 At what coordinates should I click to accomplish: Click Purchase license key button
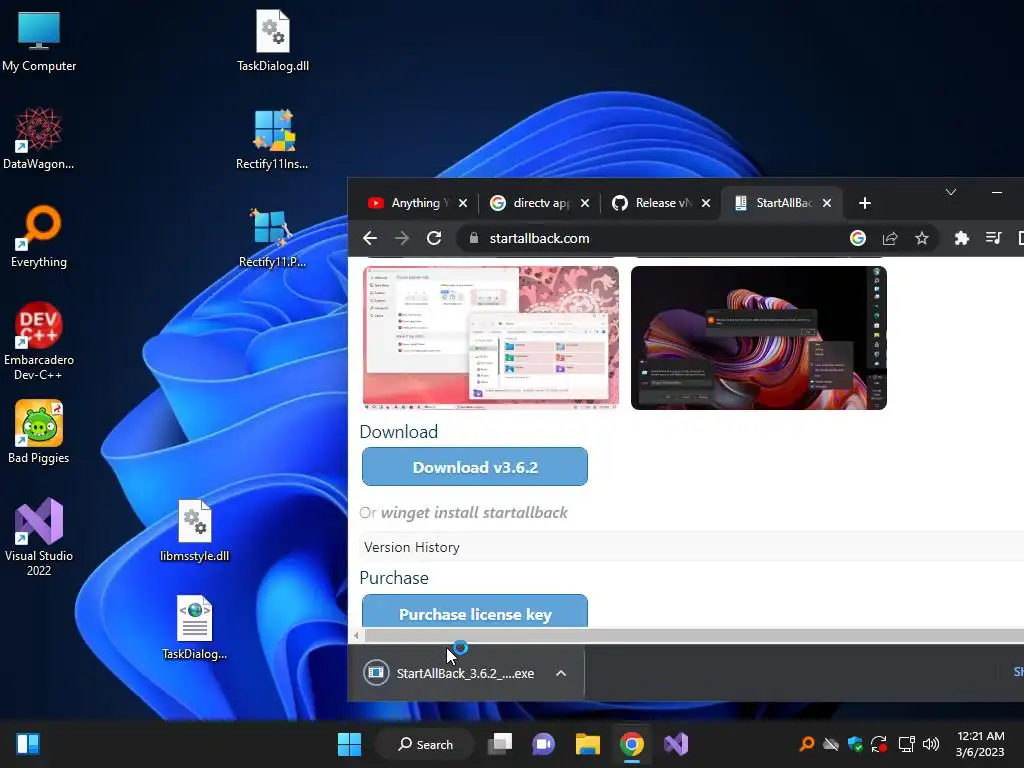click(475, 612)
